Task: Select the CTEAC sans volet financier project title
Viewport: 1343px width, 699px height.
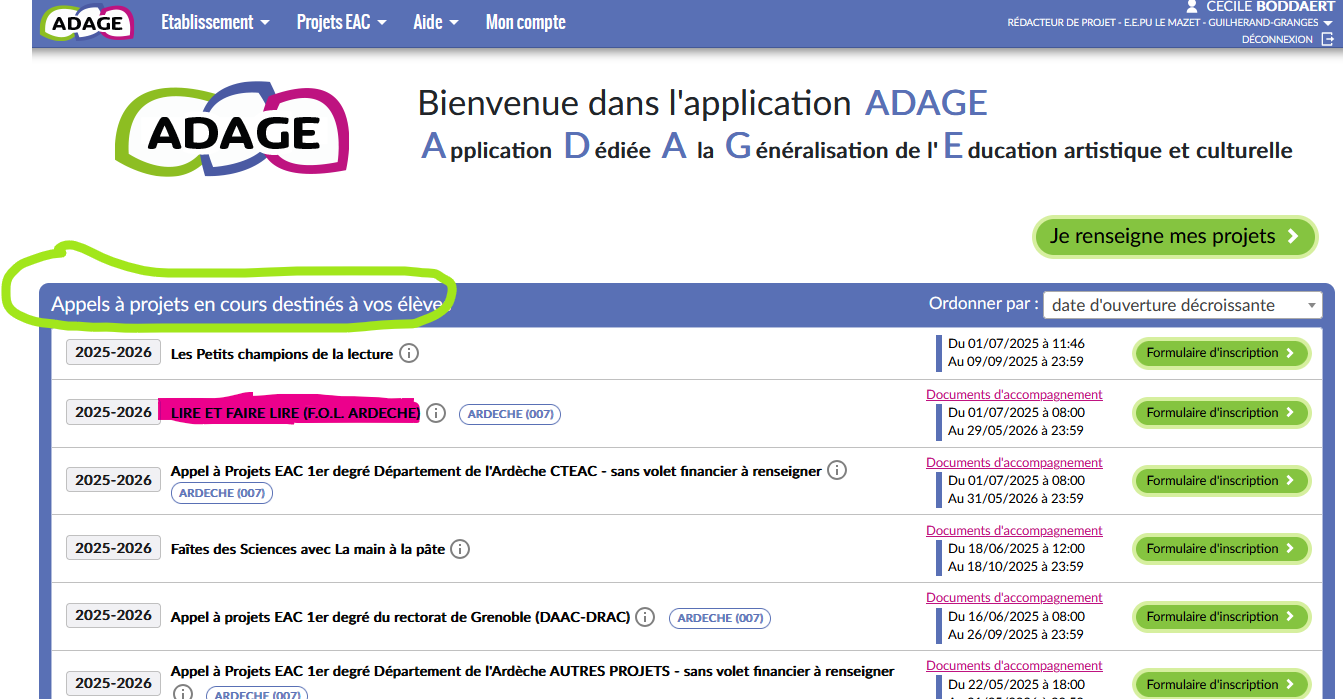Action: pyautogui.click(x=496, y=471)
